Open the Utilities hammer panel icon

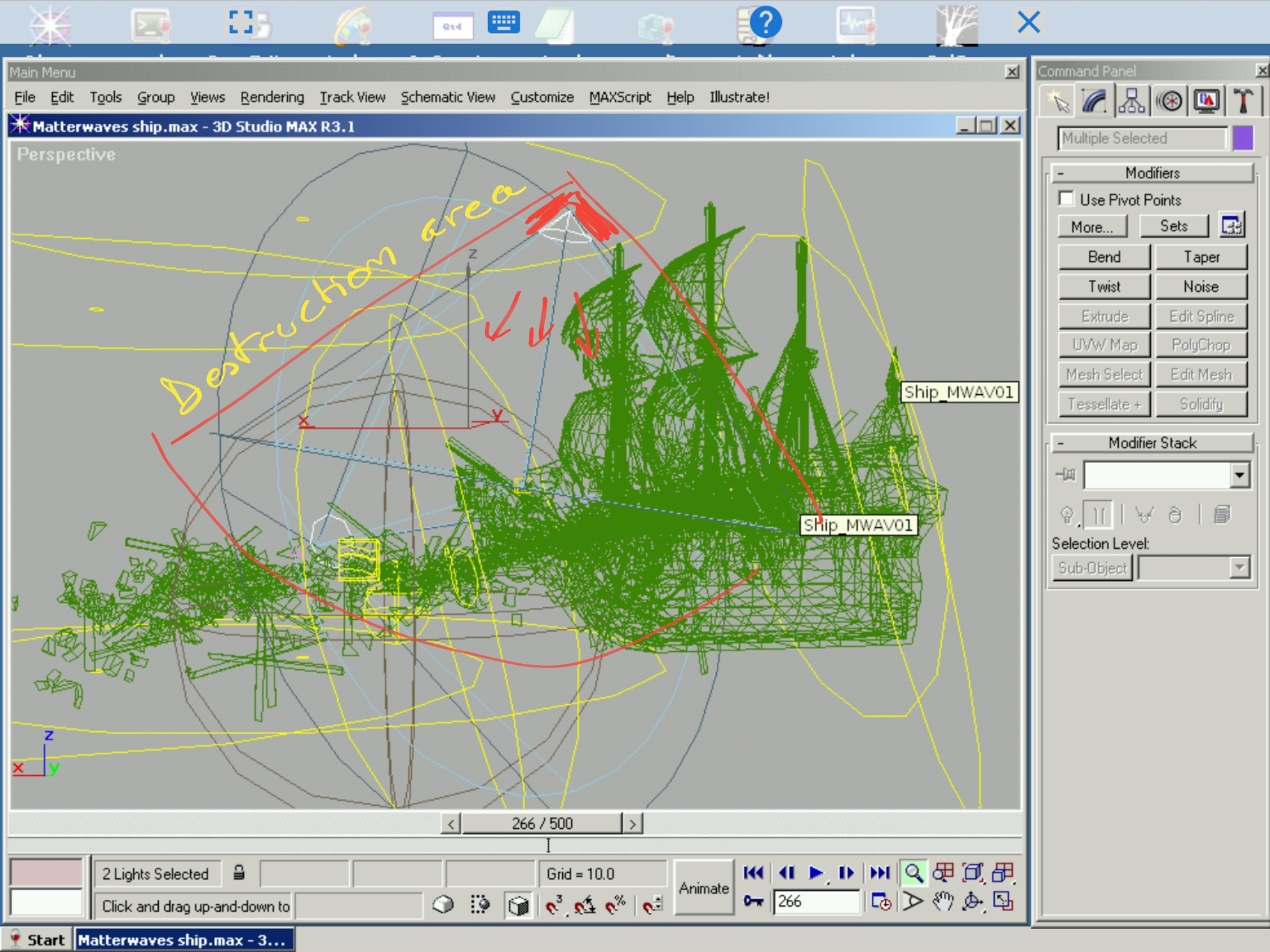1243,101
